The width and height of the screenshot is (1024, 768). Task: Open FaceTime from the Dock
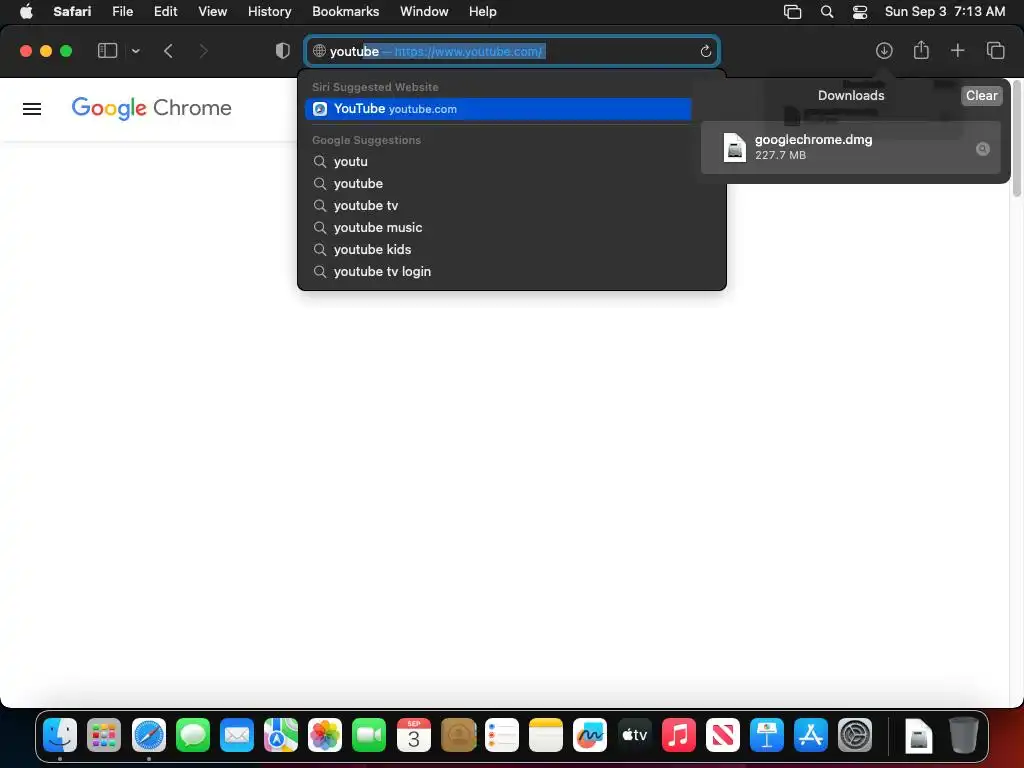369,735
